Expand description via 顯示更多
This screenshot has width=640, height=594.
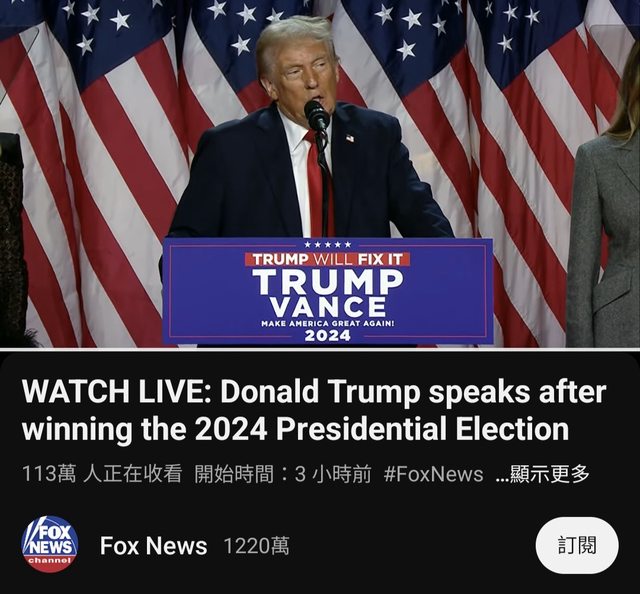pos(542,474)
